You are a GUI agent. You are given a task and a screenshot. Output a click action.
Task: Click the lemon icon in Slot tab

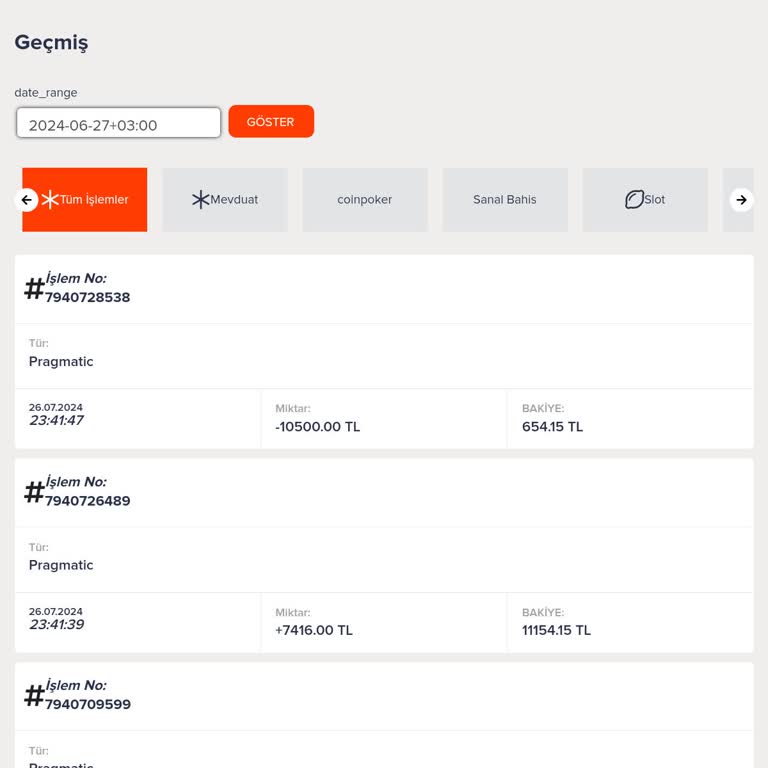pos(634,200)
